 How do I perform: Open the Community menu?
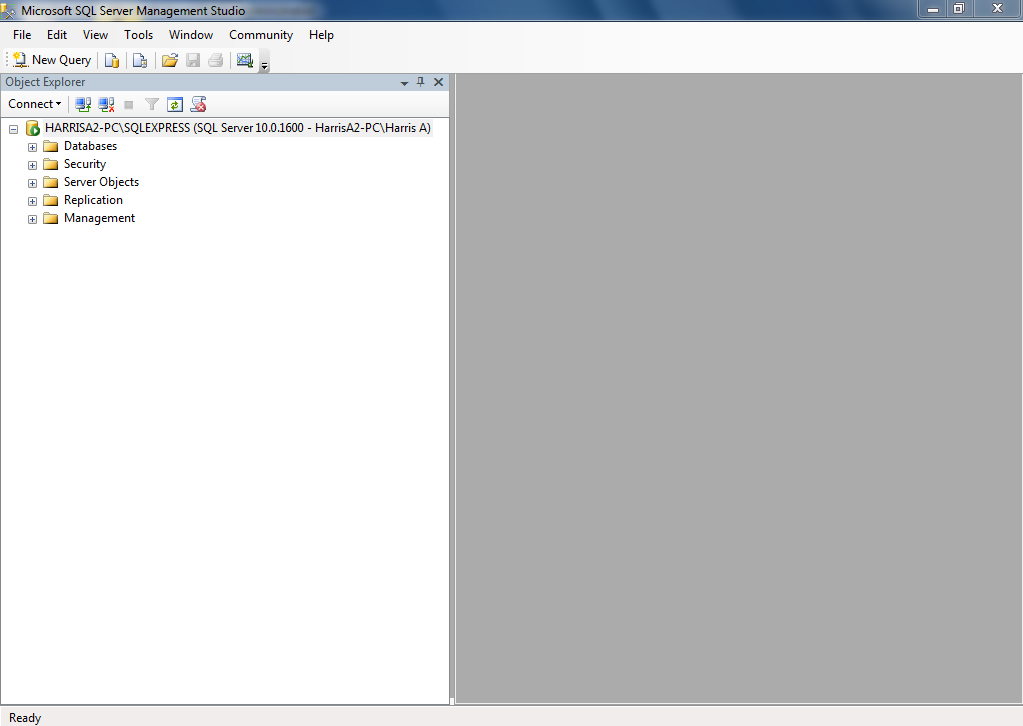(x=260, y=34)
